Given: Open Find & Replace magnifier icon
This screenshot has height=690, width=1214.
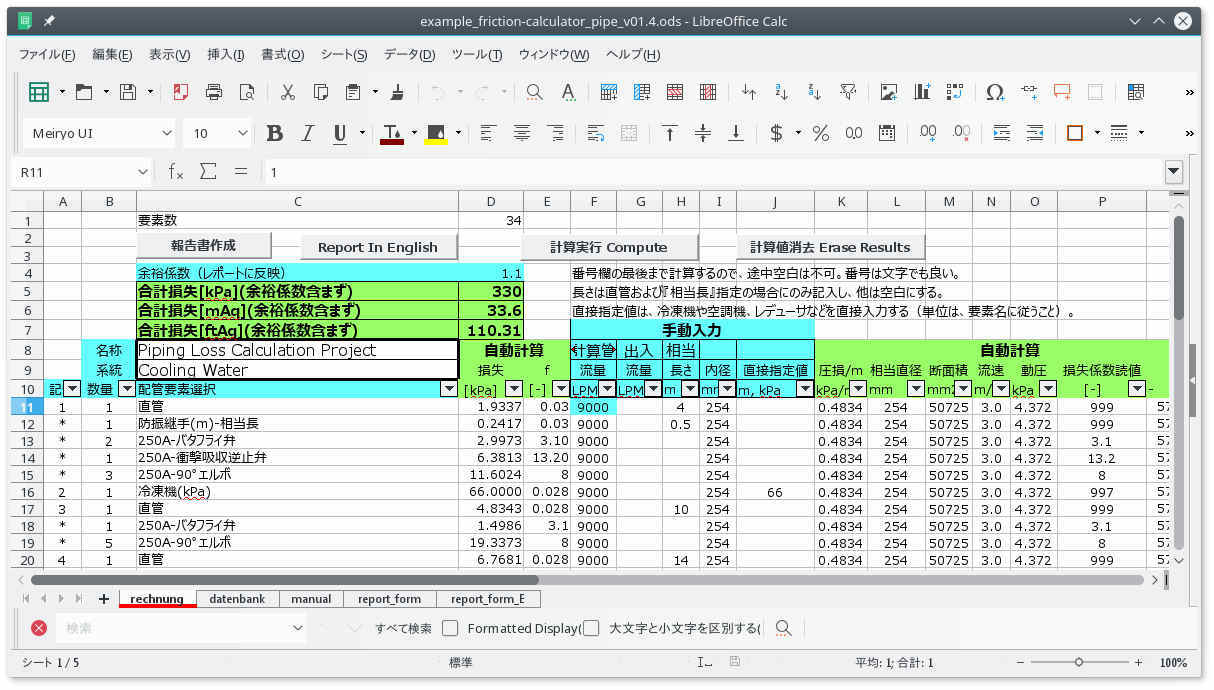Looking at the screenshot, I should click(x=535, y=92).
